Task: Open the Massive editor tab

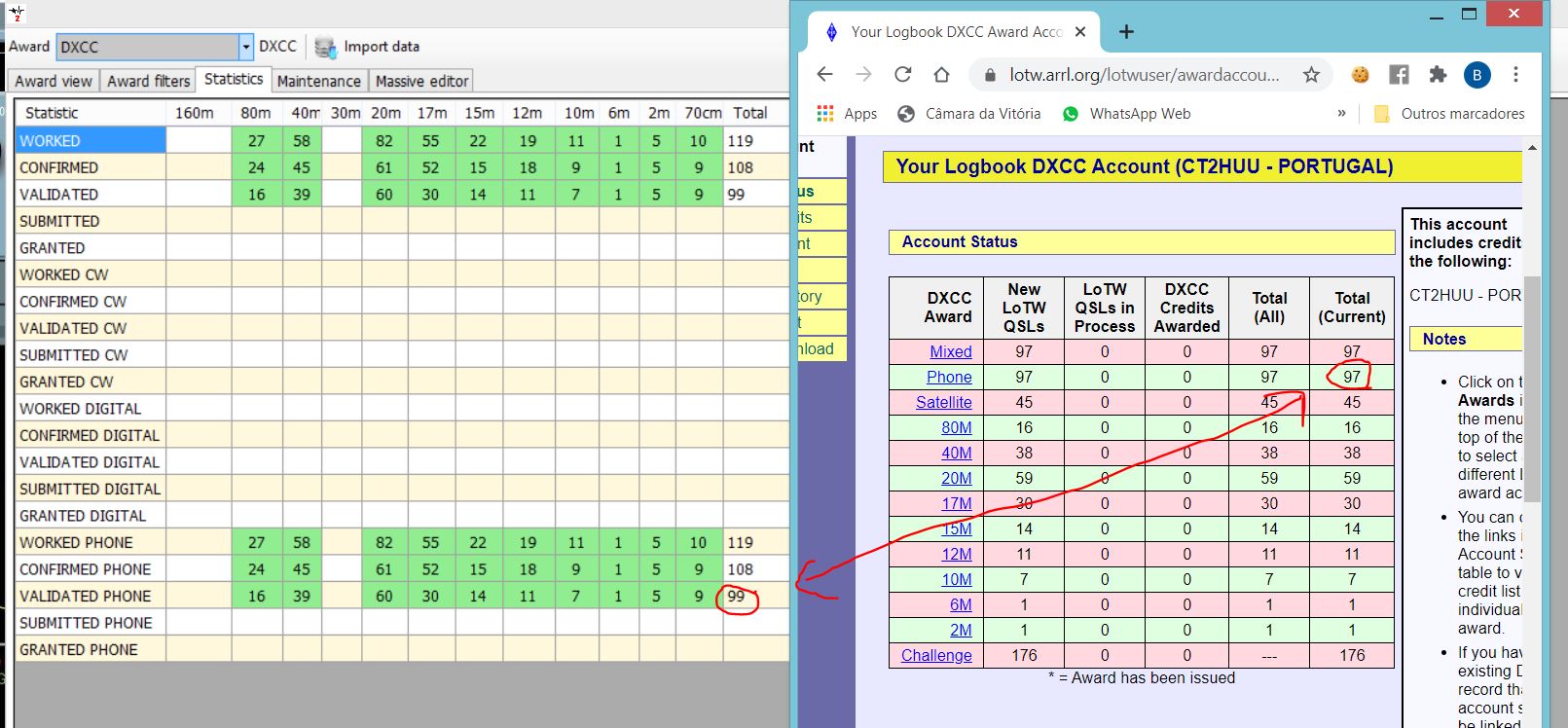Action: pos(421,81)
